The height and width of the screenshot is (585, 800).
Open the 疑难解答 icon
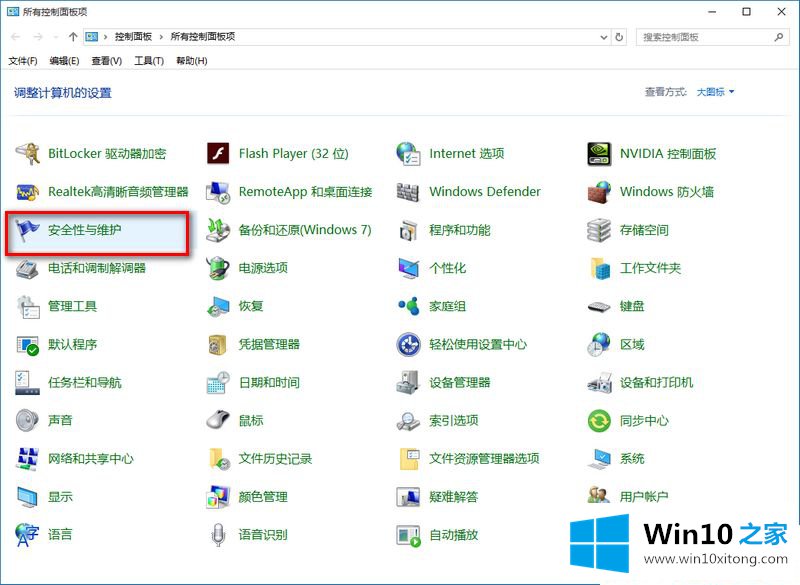coord(408,497)
